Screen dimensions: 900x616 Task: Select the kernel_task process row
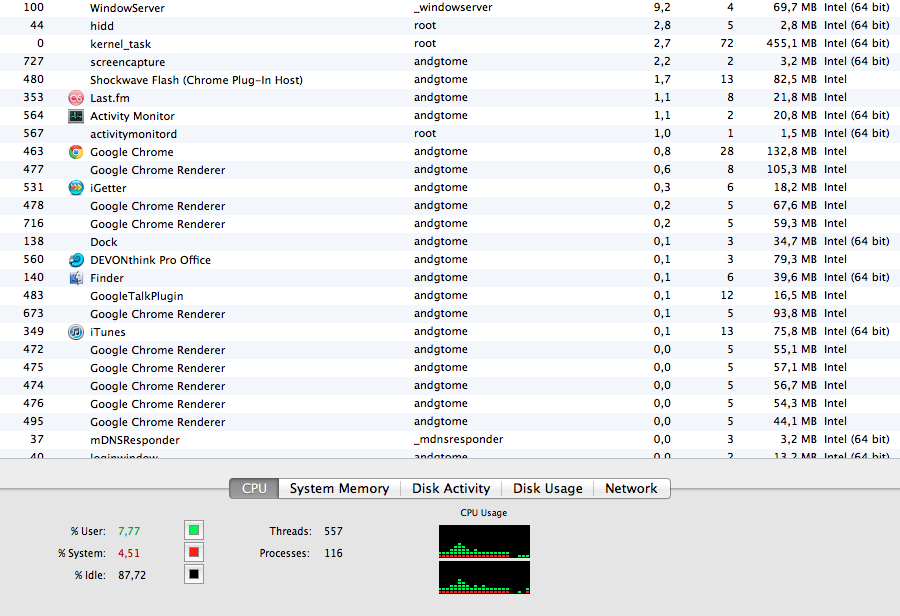click(450, 44)
